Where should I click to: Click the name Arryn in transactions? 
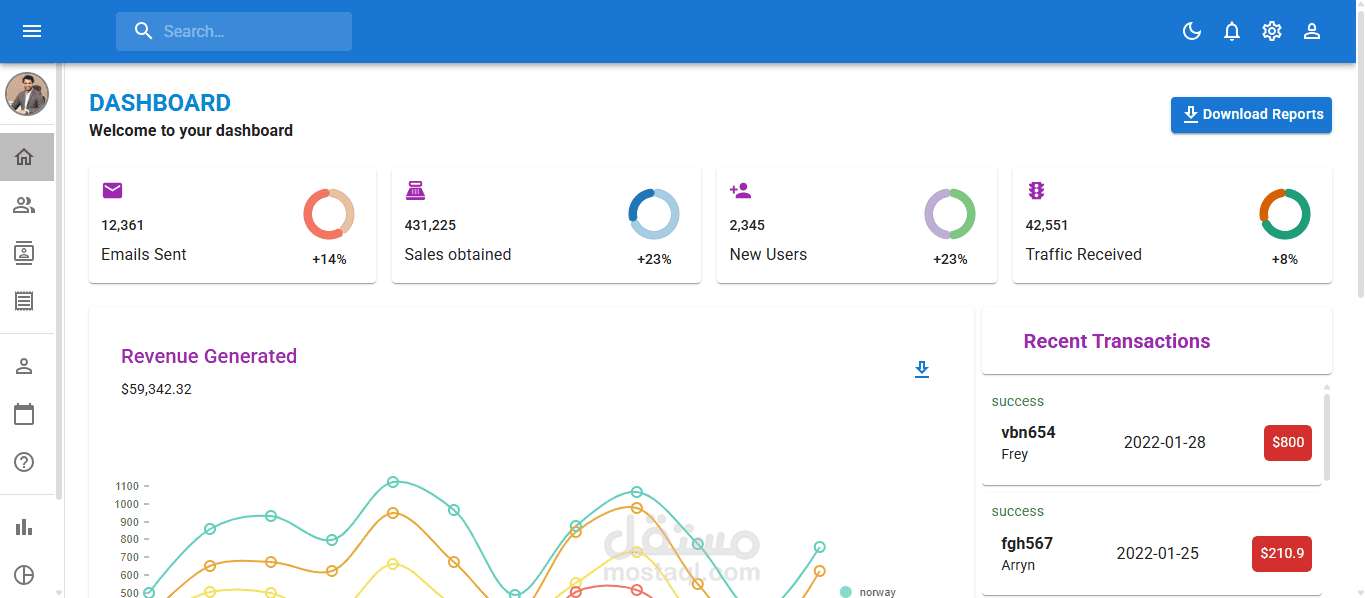click(x=1018, y=565)
